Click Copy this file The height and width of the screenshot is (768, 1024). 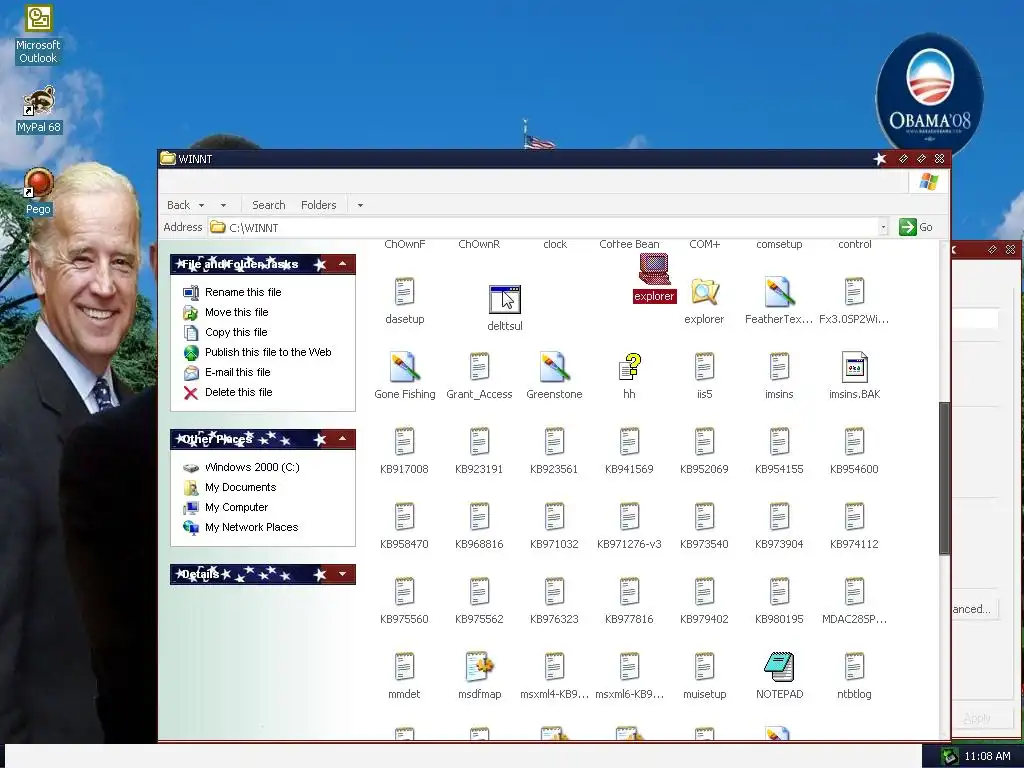click(x=236, y=332)
